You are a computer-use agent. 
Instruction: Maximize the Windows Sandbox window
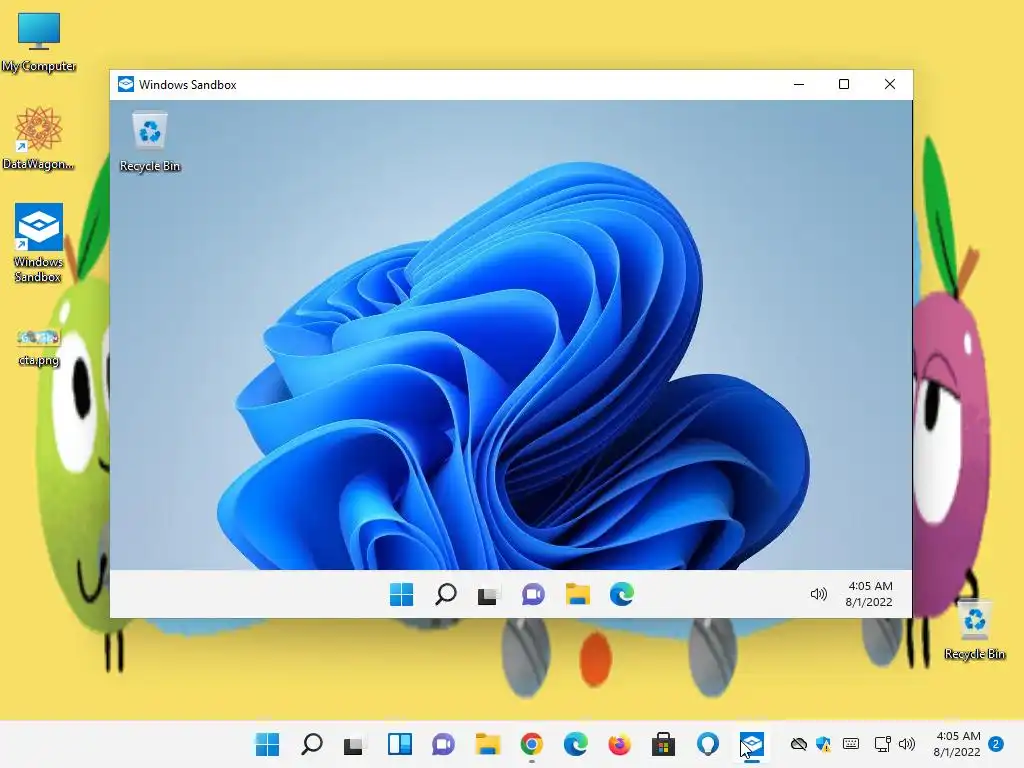pos(844,84)
